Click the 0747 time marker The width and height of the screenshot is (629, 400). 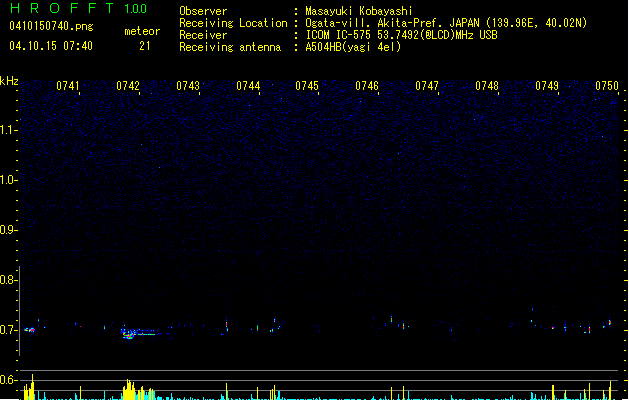click(427, 86)
